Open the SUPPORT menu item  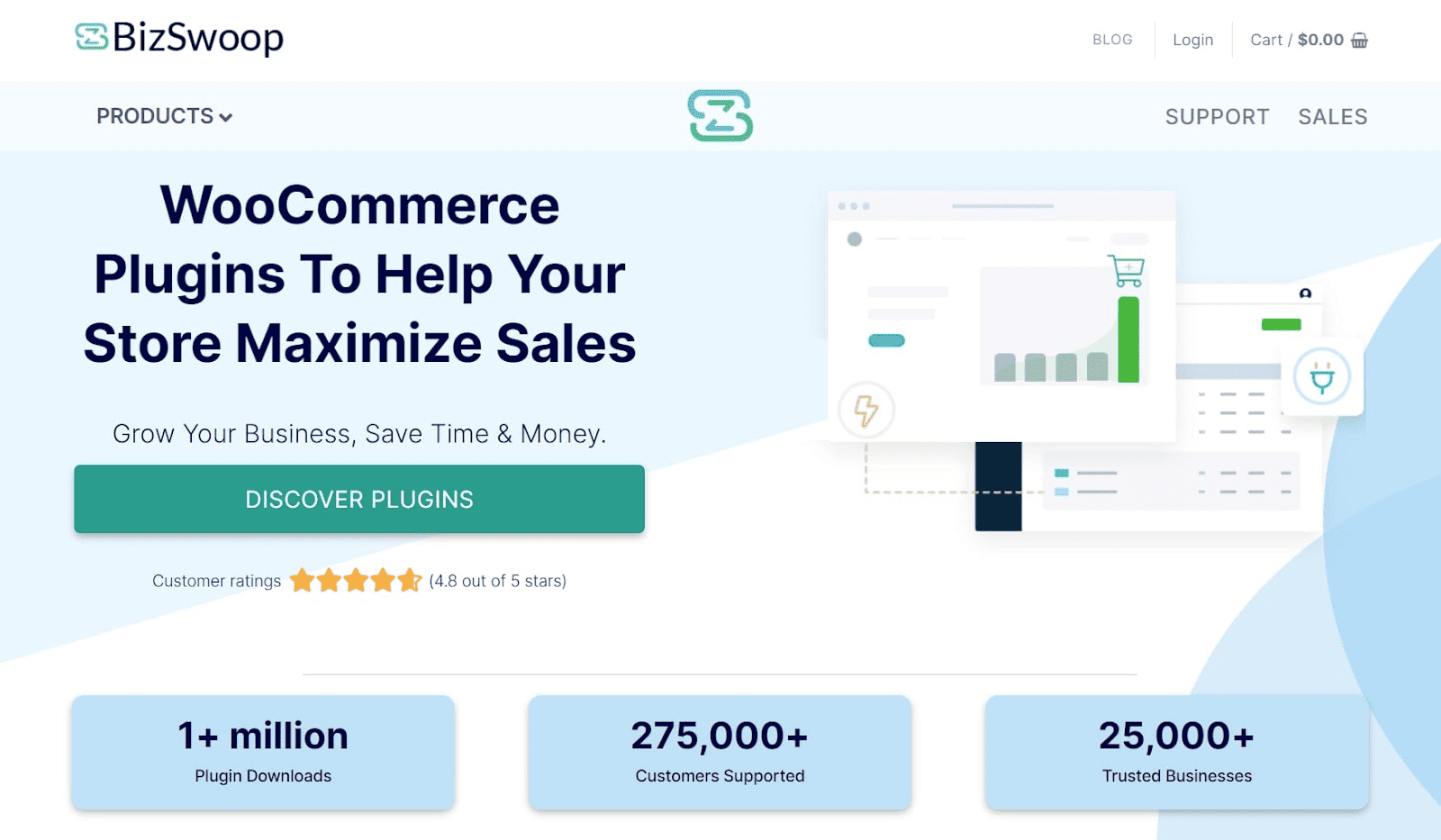coord(1217,117)
